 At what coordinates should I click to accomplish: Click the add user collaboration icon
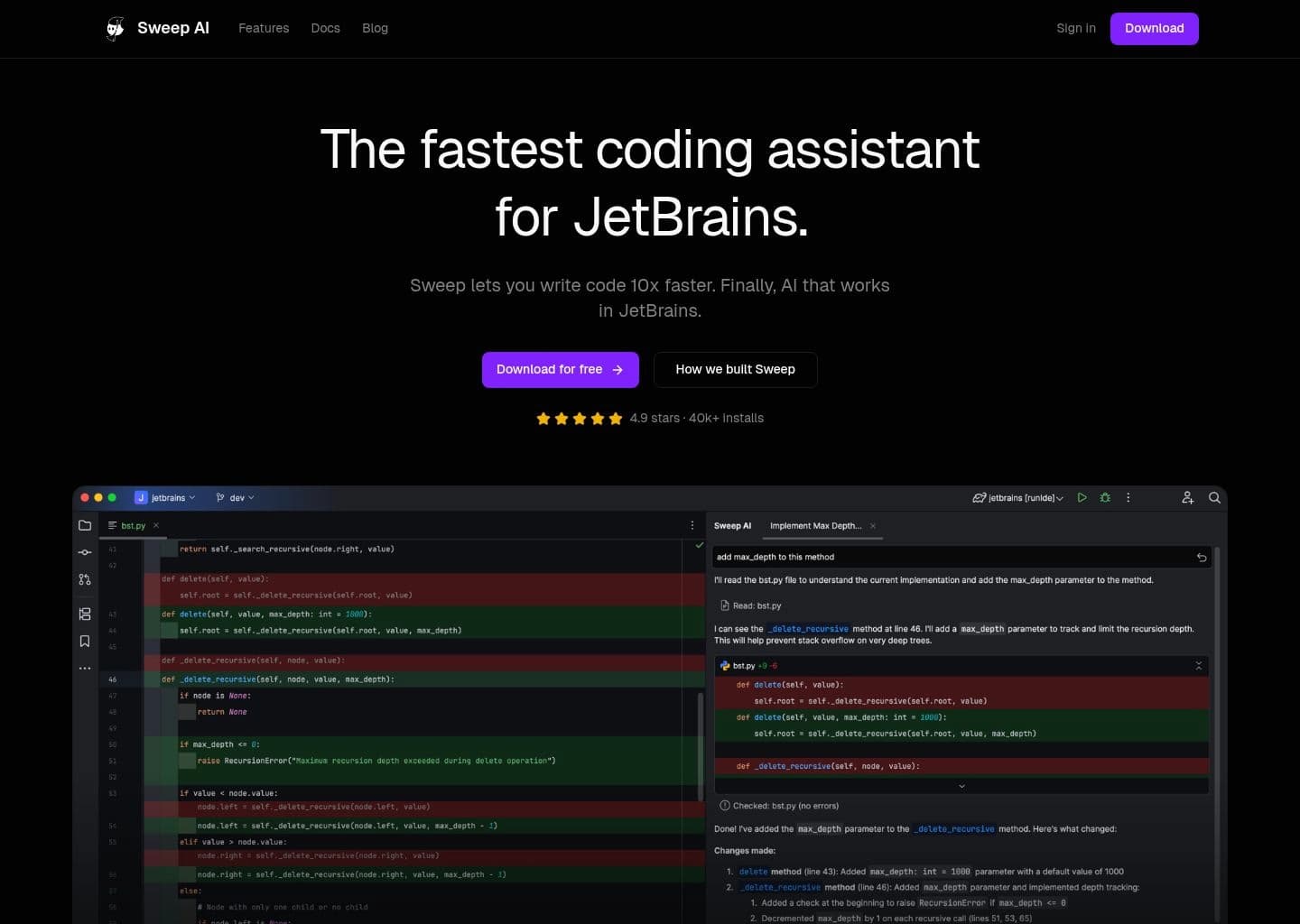(x=1188, y=498)
